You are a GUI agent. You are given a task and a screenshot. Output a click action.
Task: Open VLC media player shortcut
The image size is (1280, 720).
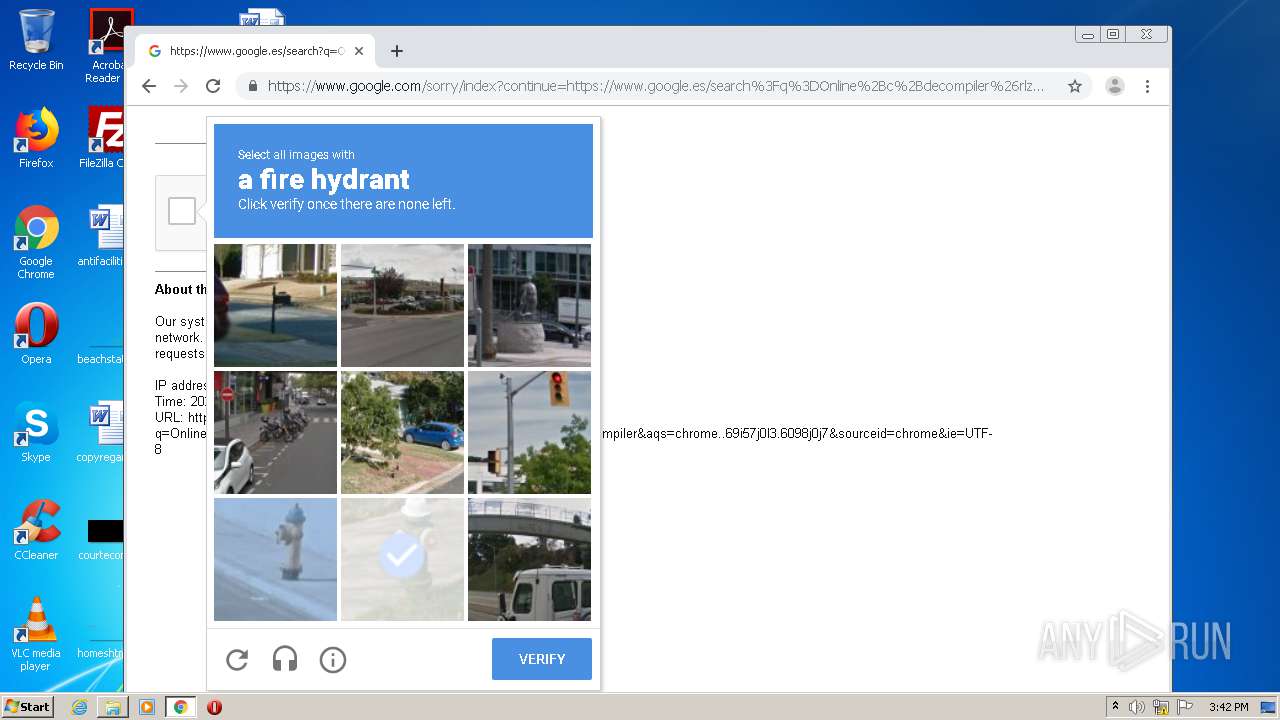(x=36, y=634)
